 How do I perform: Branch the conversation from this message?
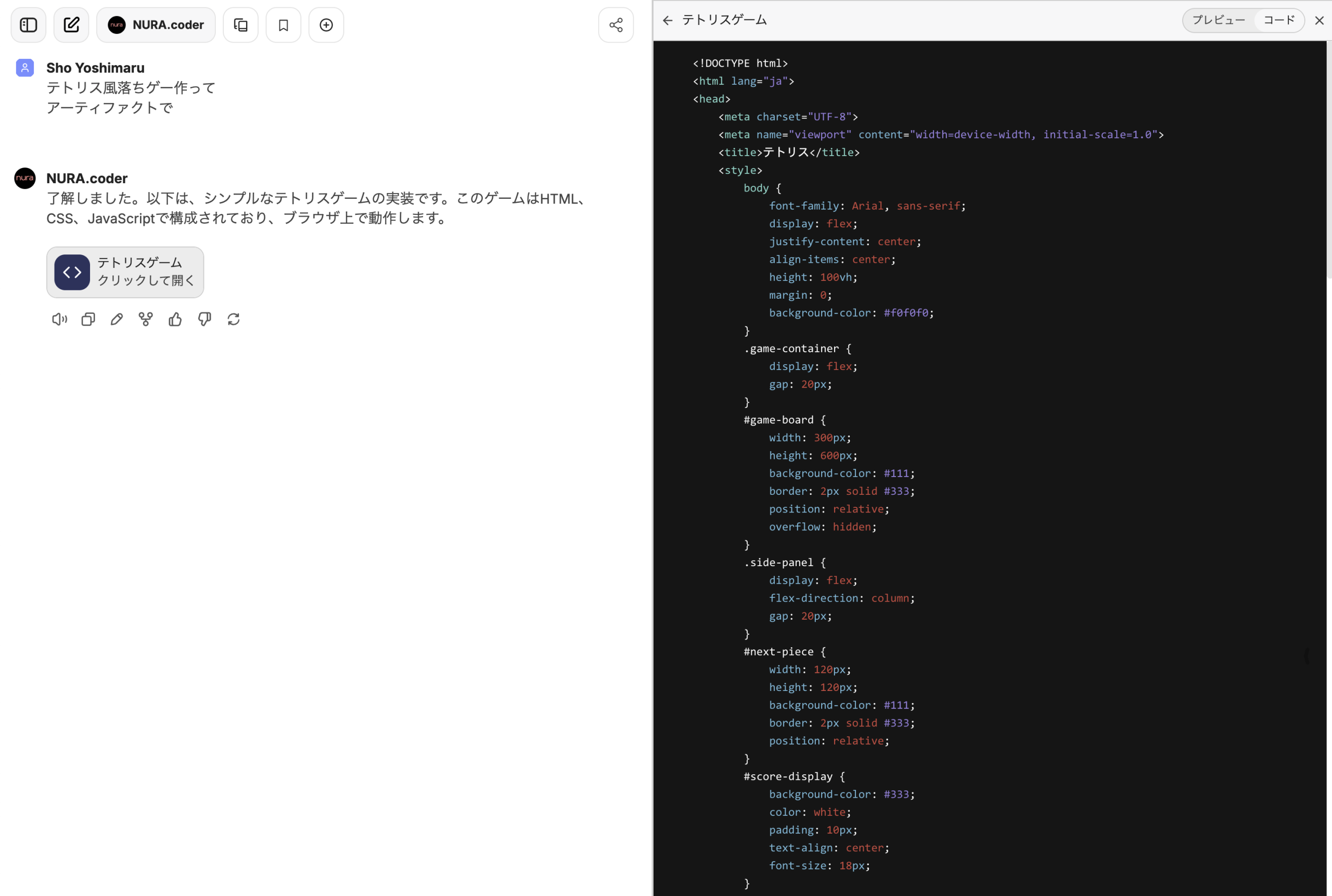click(x=146, y=319)
